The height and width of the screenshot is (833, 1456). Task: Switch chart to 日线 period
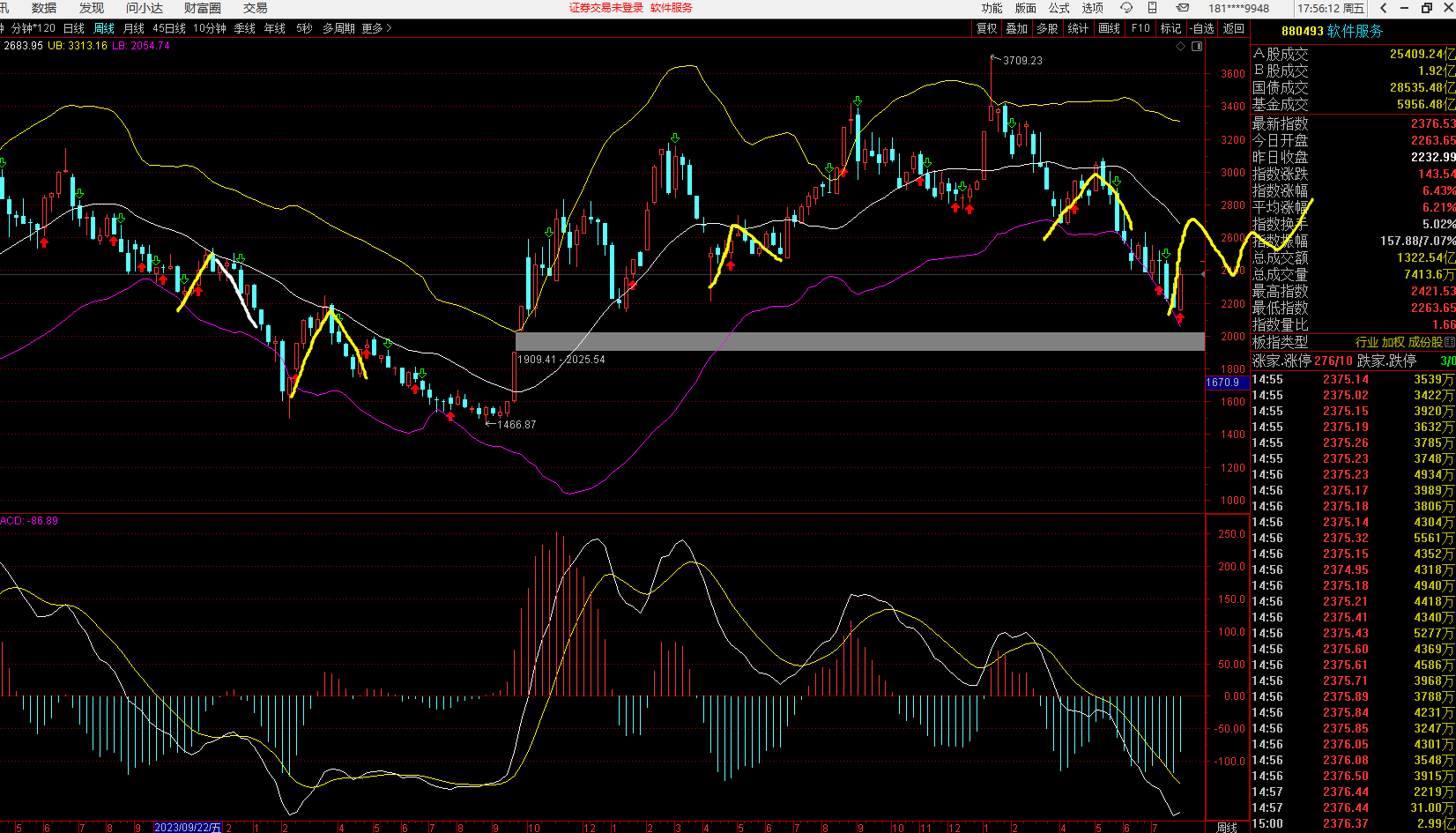(74, 28)
